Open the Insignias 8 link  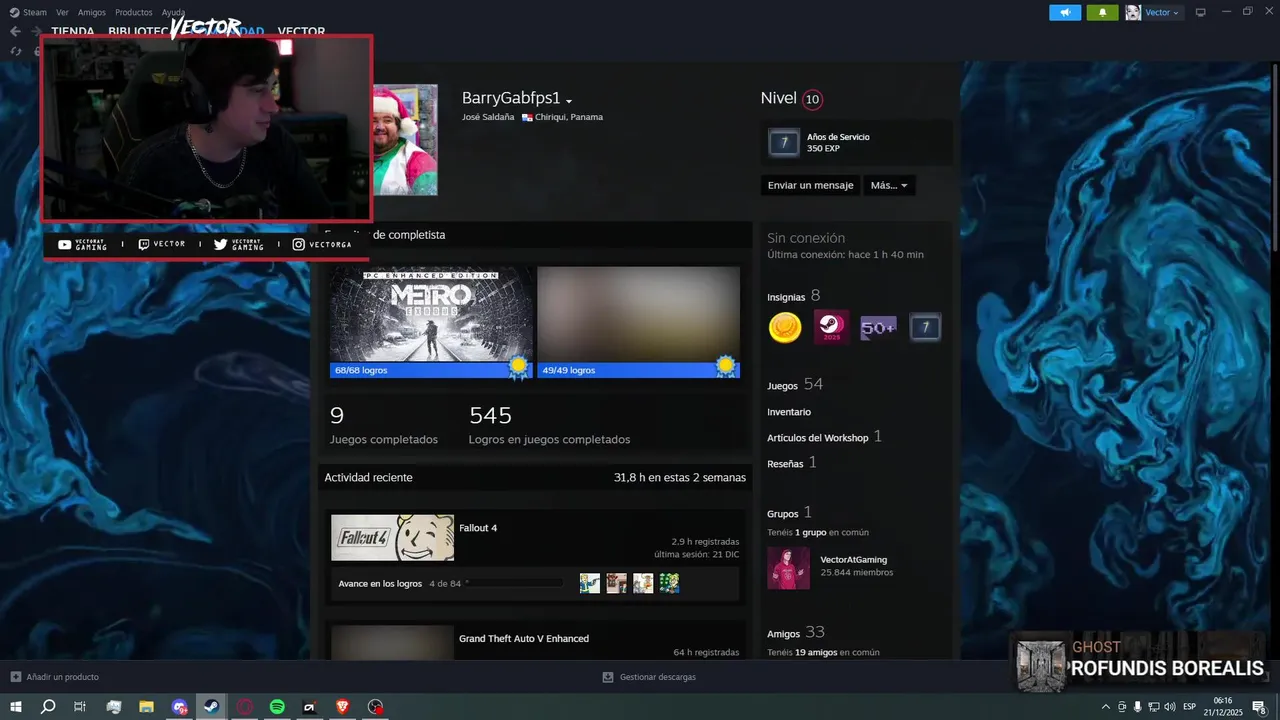click(x=794, y=296)
